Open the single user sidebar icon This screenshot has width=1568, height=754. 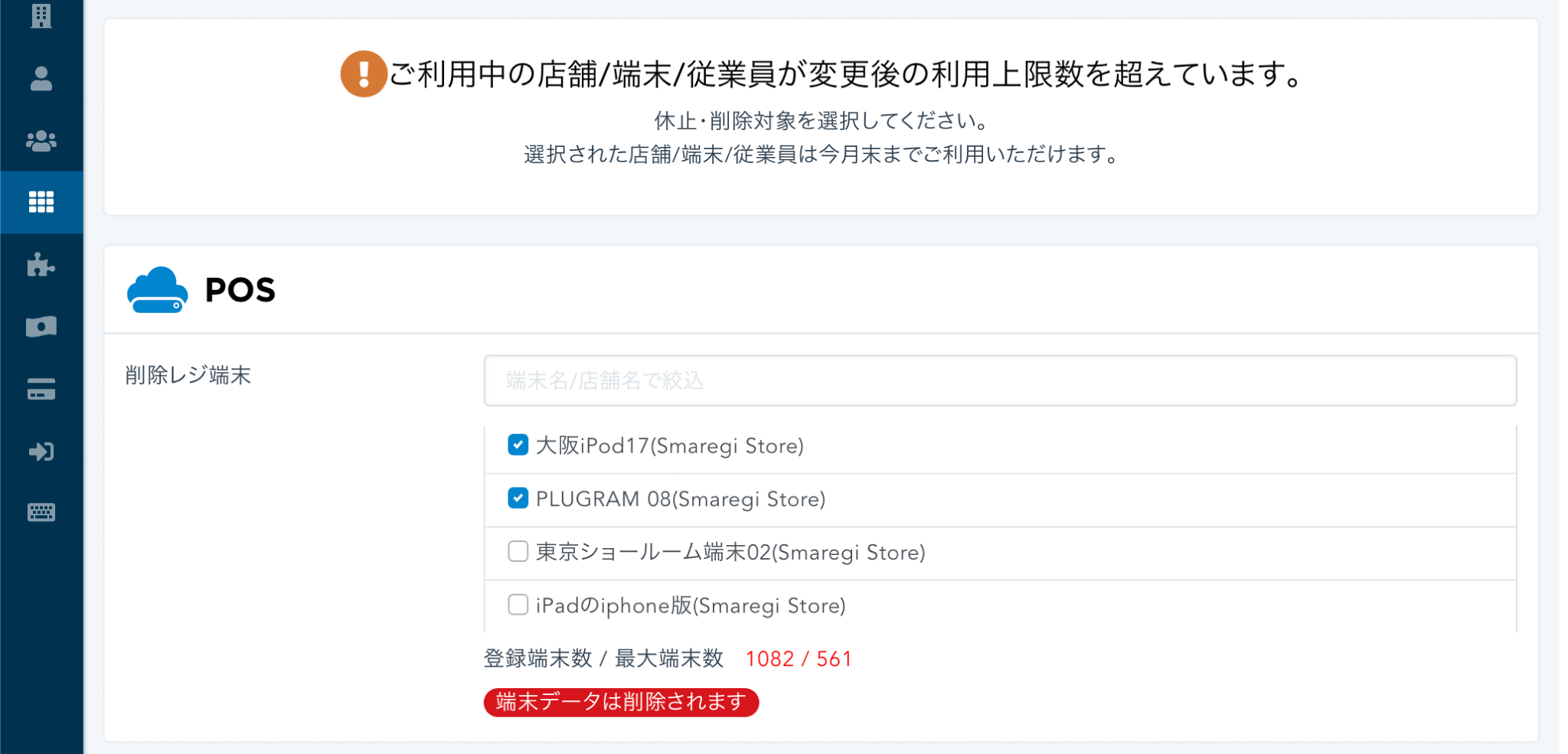[41, 78]
